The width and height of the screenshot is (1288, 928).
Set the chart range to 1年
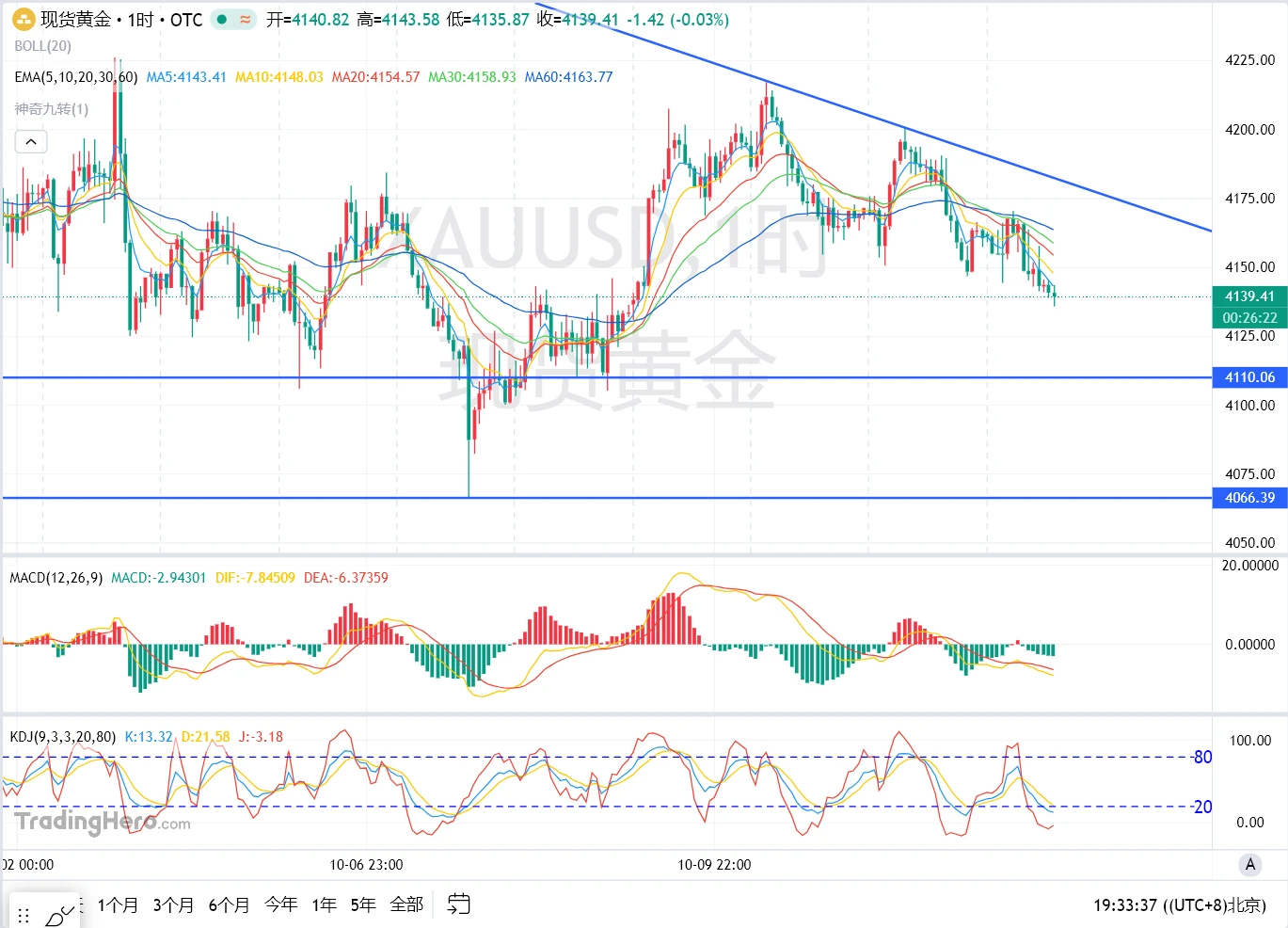click(x=324, y=904)
